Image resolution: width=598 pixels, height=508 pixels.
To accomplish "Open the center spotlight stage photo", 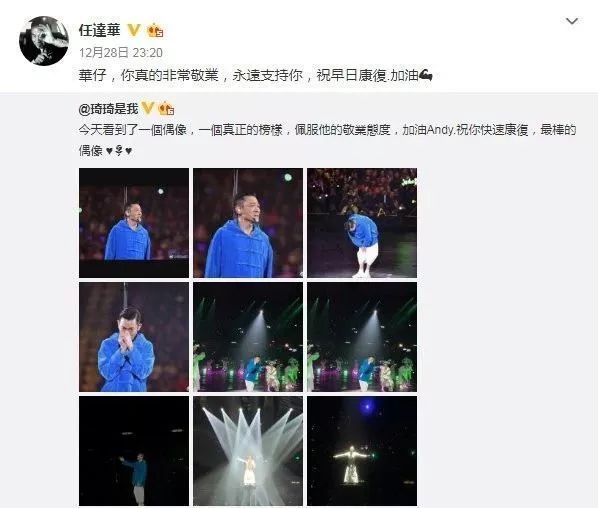I will click(x=248, y=337).
